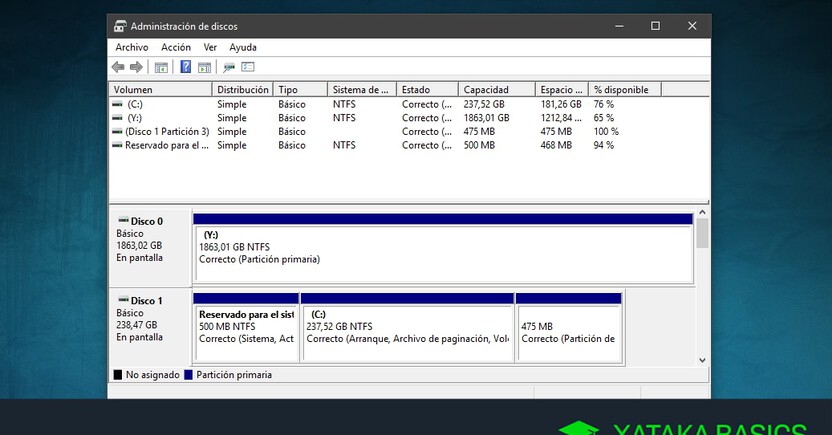Click the rescan disks toolbar icon

pos(229,67)
